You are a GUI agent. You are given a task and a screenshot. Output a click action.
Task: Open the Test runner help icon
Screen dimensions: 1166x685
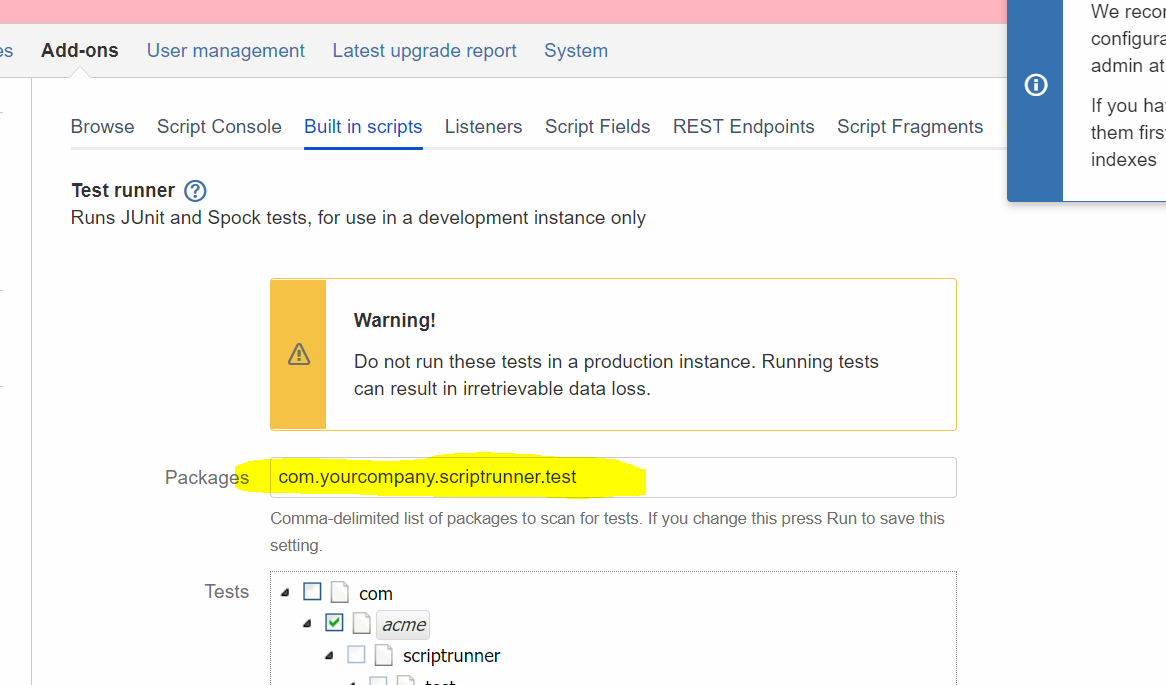tap(195, 190)
